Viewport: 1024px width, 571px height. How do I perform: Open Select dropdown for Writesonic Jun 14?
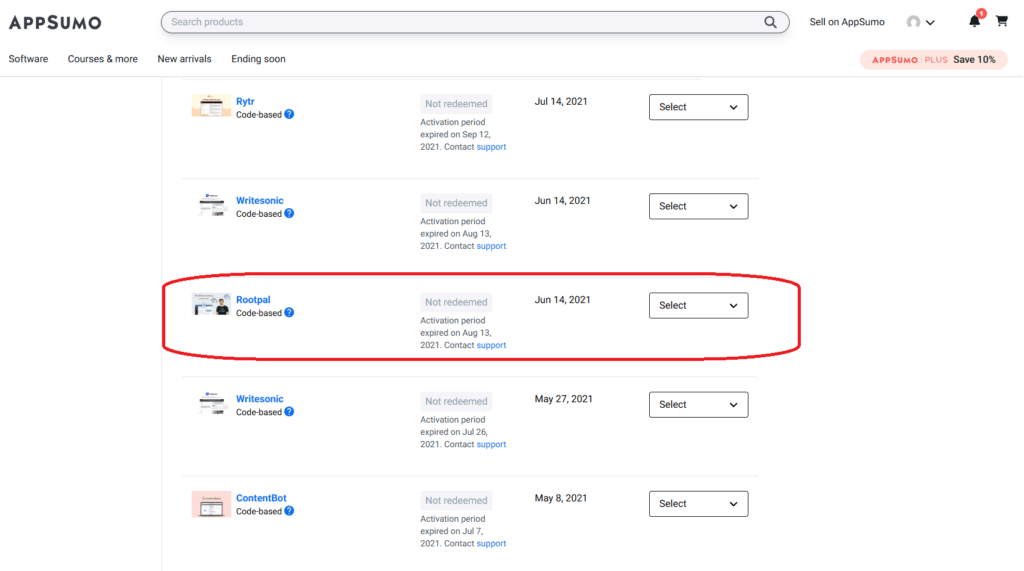[699, 206]
